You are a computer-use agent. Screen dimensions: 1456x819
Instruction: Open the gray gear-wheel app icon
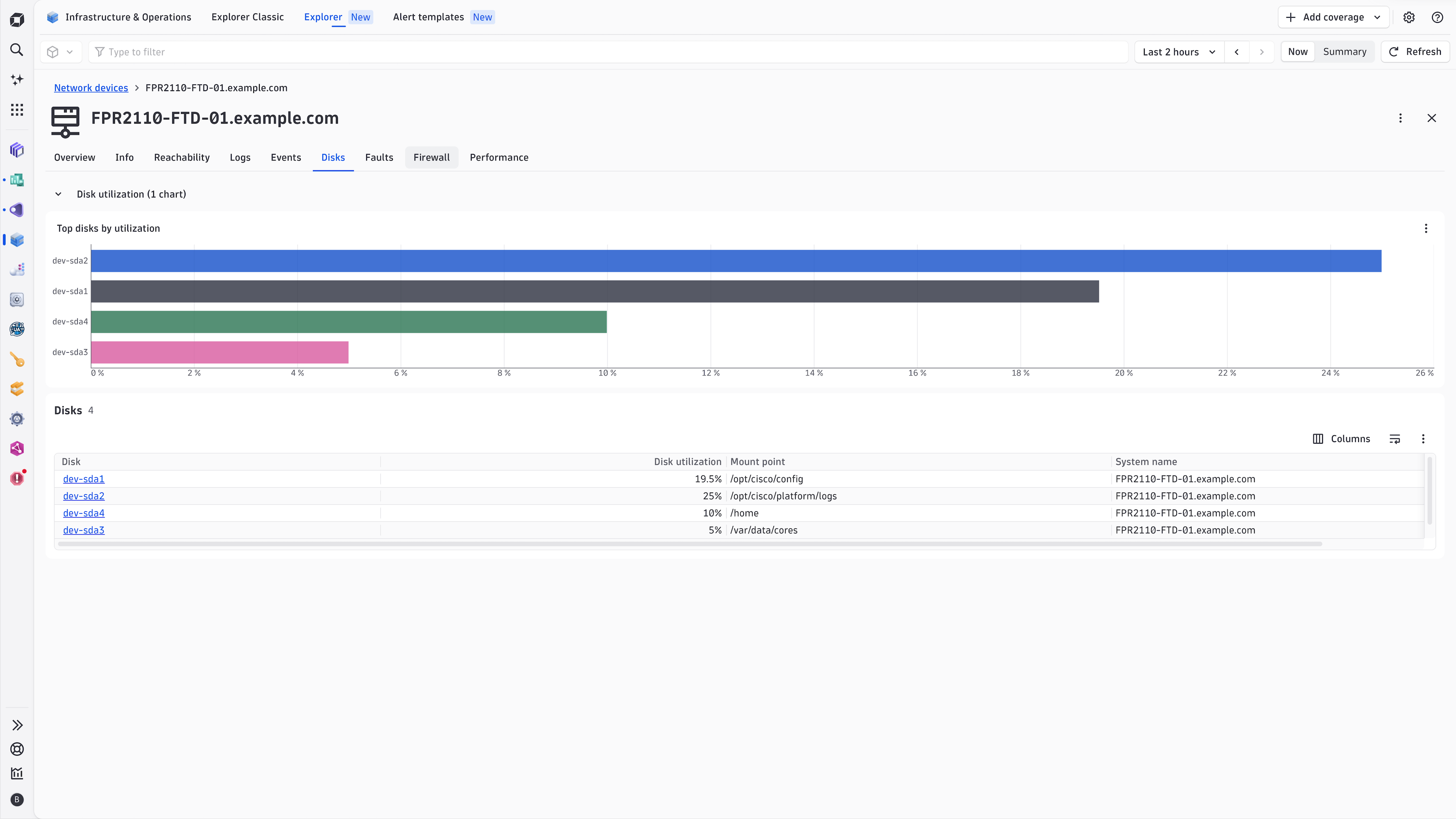pyautogui.click(x=17, y=419)
